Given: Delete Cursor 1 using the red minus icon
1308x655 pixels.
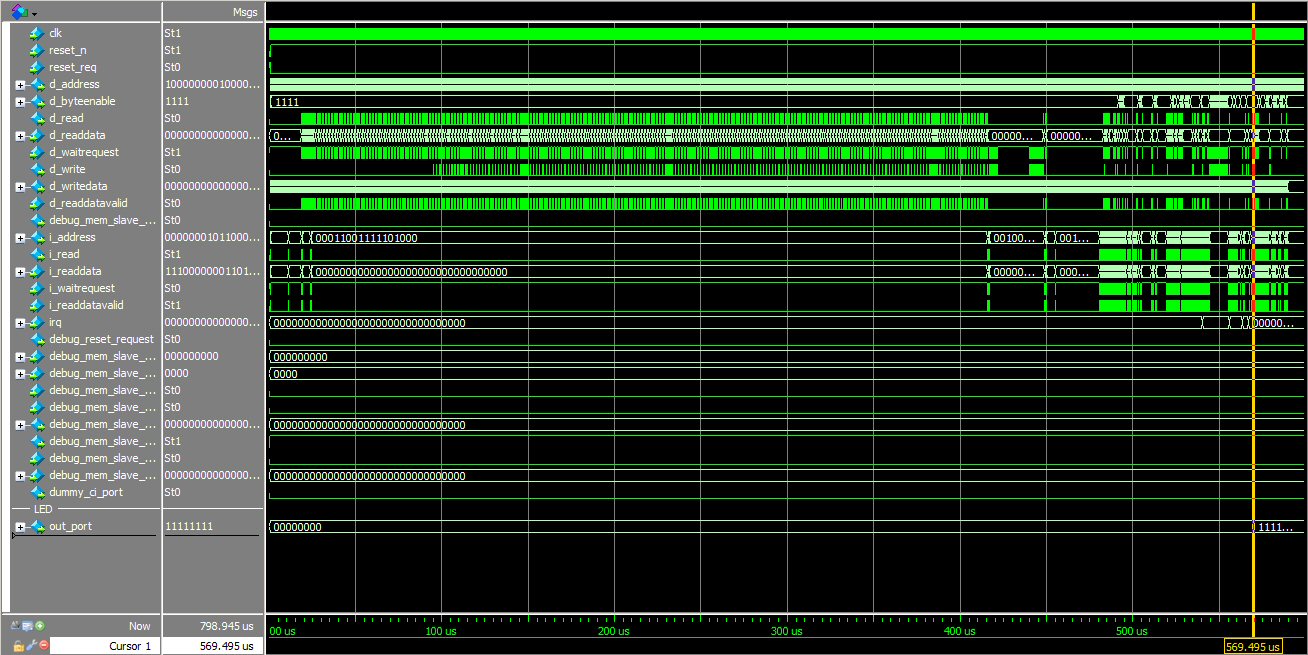Looking at the screenshot, I should pos(43,646).
